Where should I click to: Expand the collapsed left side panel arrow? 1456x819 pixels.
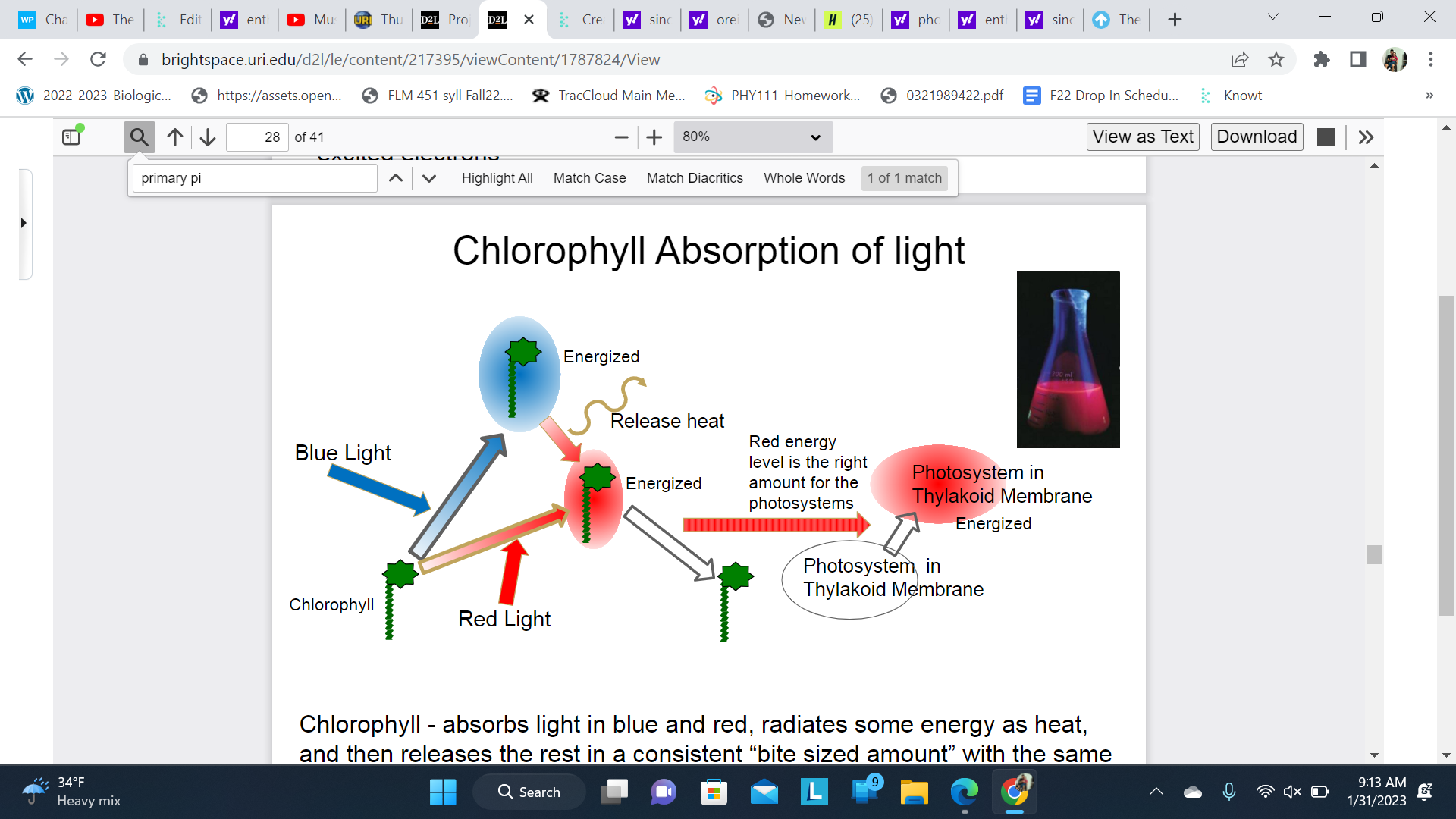pos(24,223)
